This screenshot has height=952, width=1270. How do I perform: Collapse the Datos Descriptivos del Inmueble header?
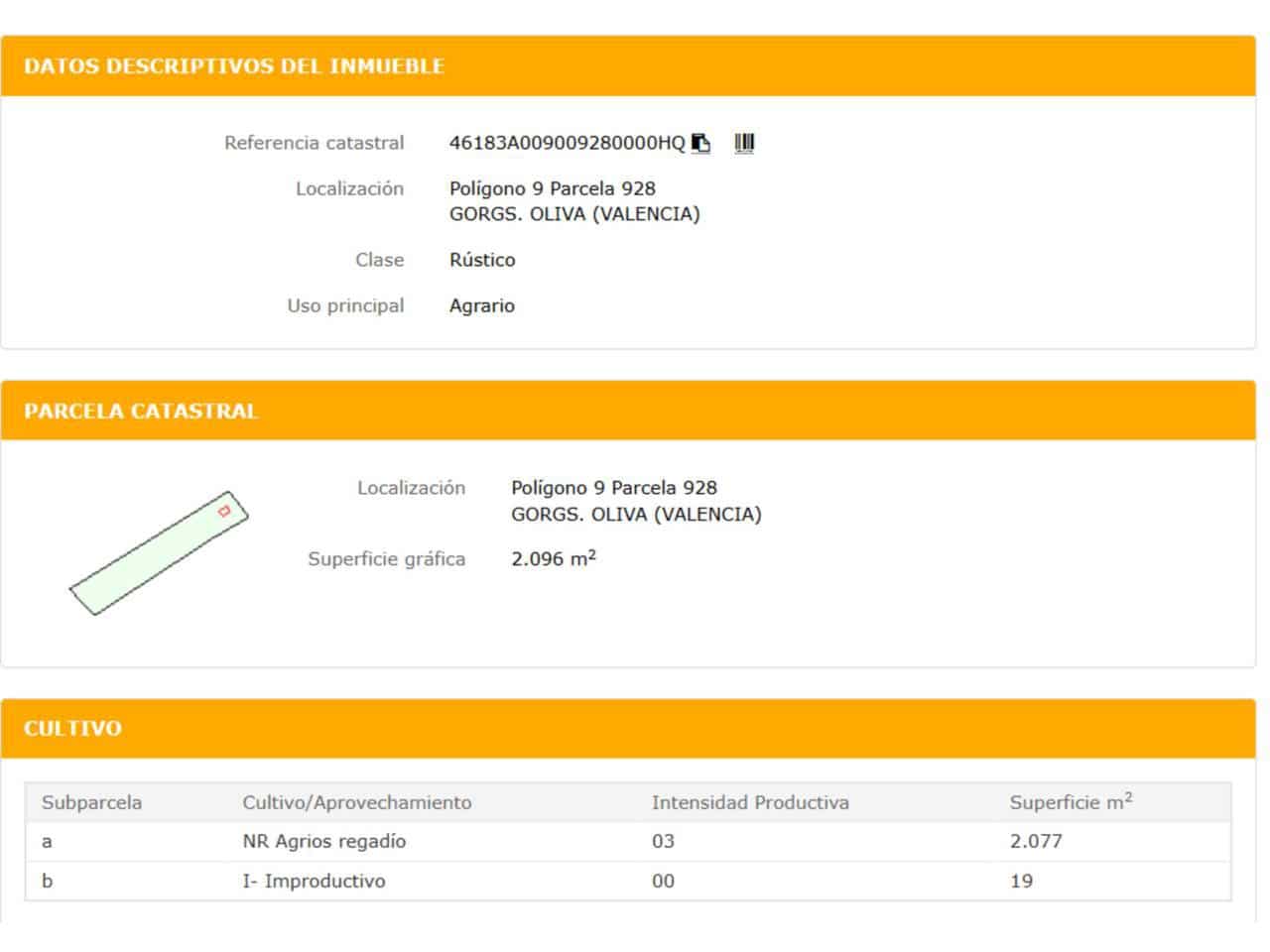tap(234, 66)
